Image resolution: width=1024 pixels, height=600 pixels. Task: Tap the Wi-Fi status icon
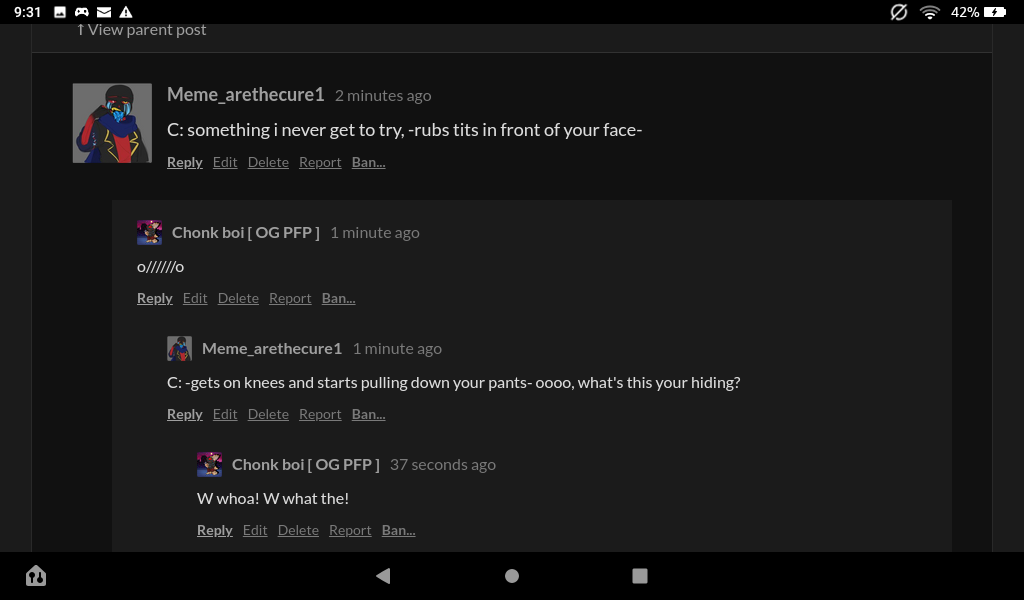click(x=930, y=12)
